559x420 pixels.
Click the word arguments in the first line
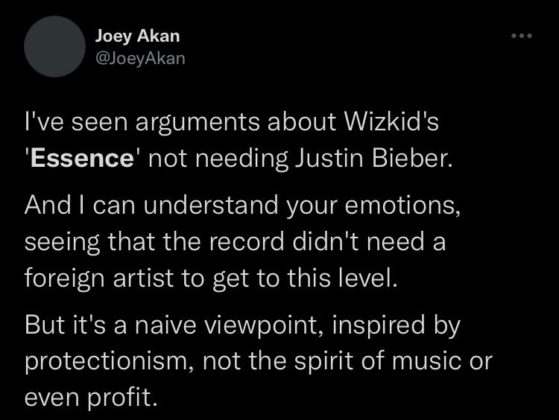[x=199, y=123]
